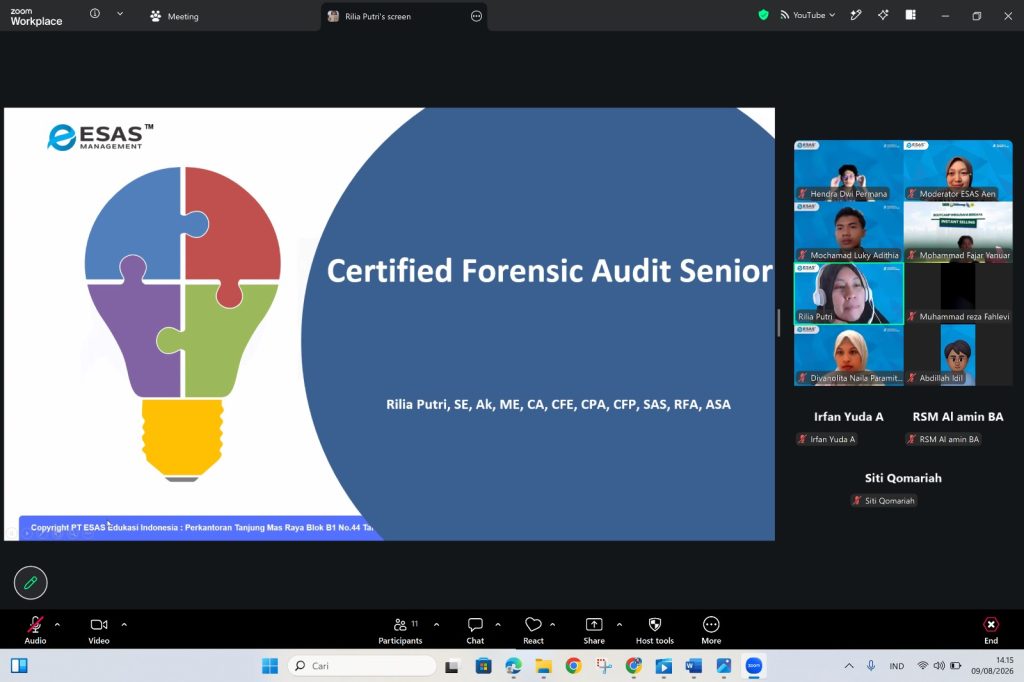Image resolution: width=1024 pixels, height=682 pixels.
Task: Open the Windows widgets panel icon
Action: tap(19, 666)
